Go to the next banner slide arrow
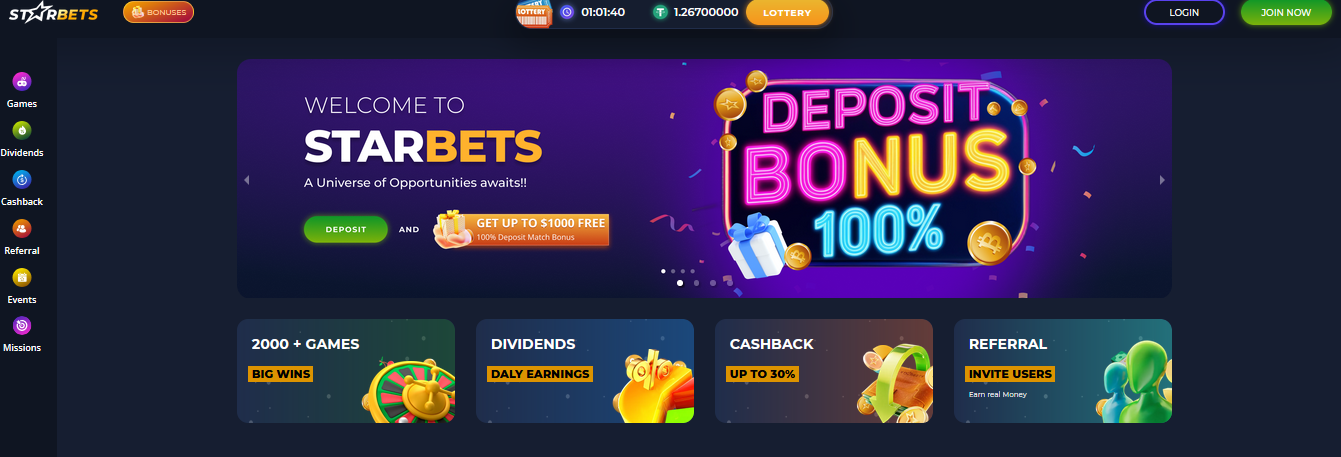 tap(1162, 180)
